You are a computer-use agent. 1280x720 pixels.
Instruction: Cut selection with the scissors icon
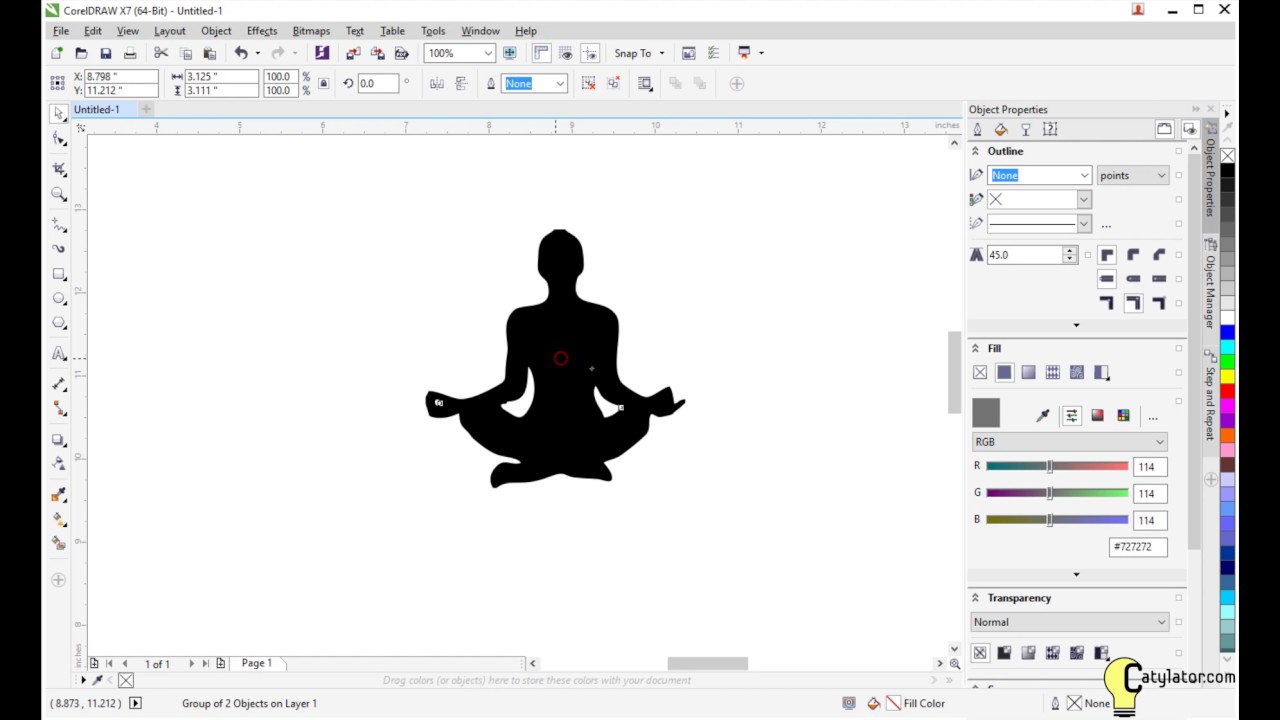point(161,53)
